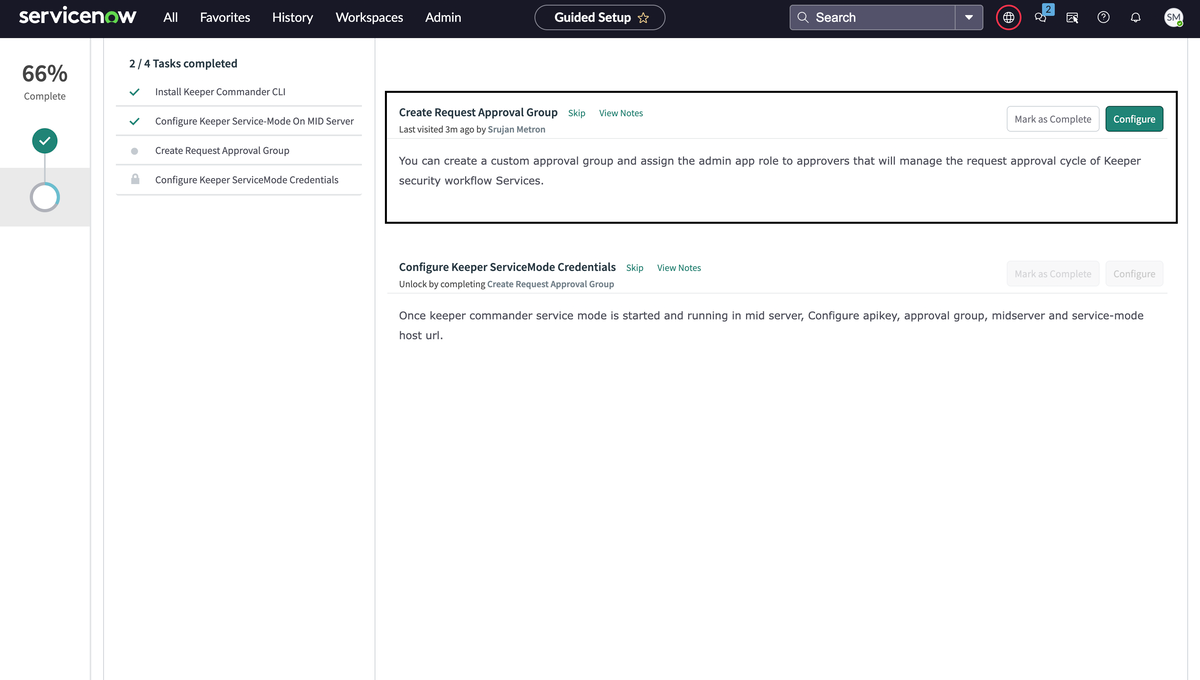The width and height of the screenshot is (1200, 680).
Task: Click the SM user avatar
Action: [x=1173, y=17]
